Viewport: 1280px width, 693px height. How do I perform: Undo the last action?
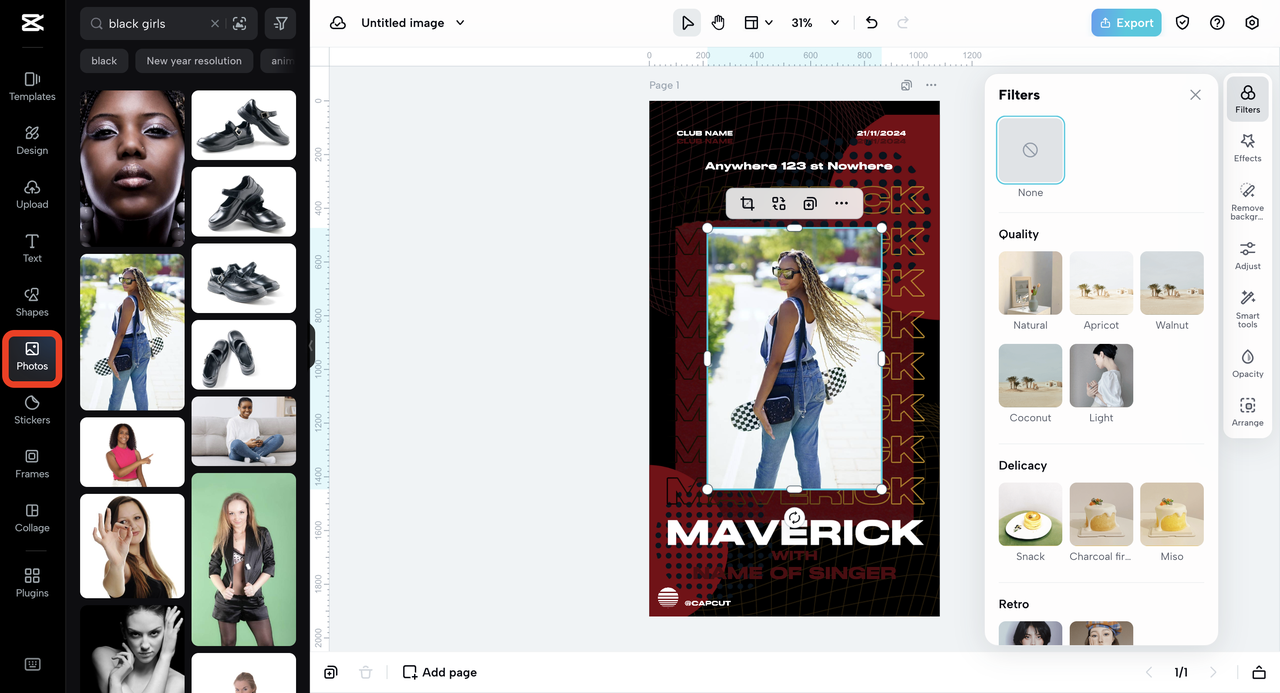[x=871, y=23]
